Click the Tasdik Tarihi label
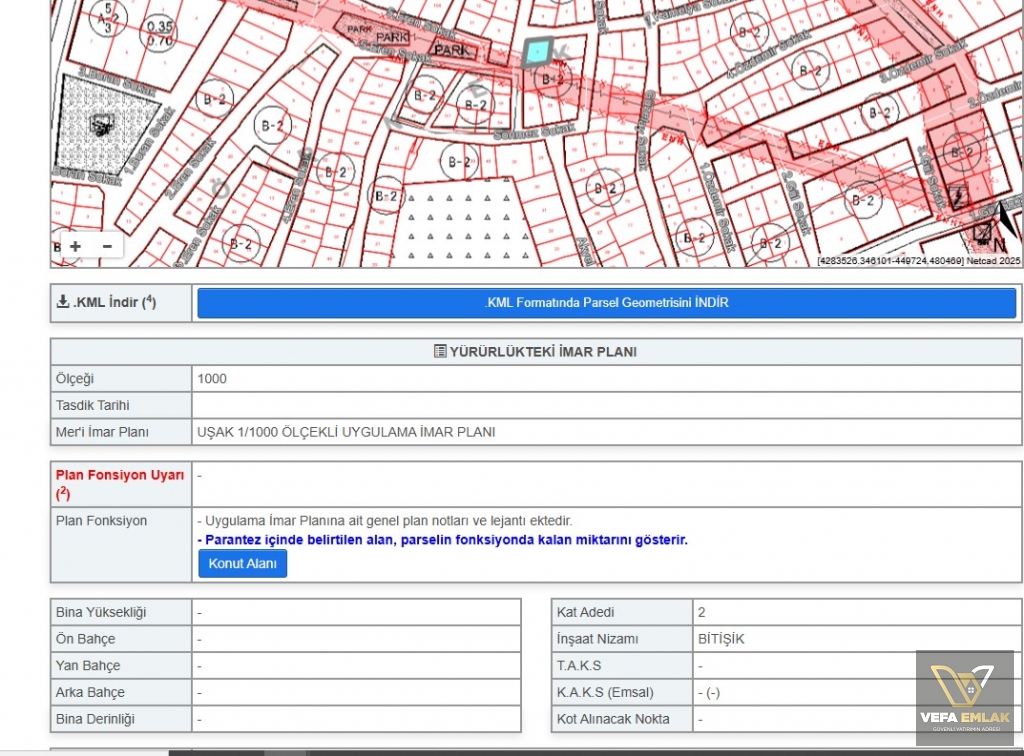The image size is (1024, 756). (x=92, y=405)
